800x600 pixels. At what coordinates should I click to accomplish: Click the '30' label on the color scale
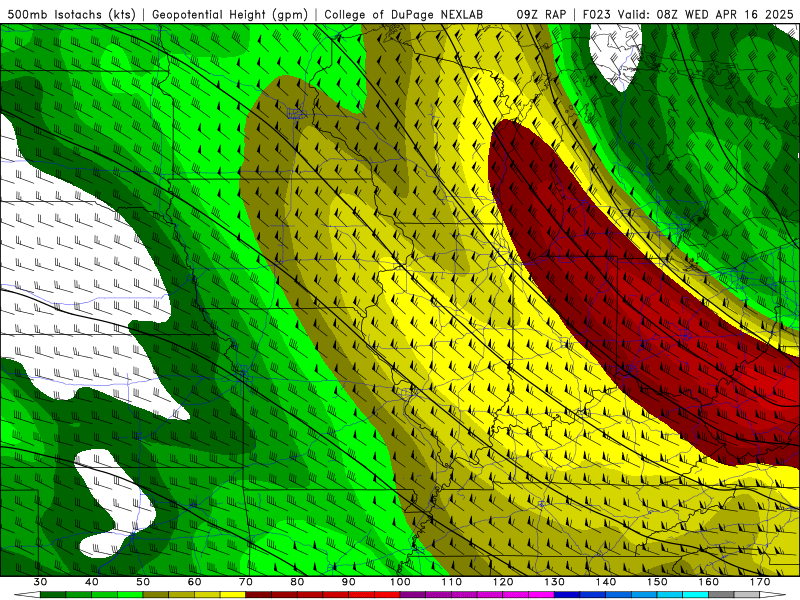point(40,582)
